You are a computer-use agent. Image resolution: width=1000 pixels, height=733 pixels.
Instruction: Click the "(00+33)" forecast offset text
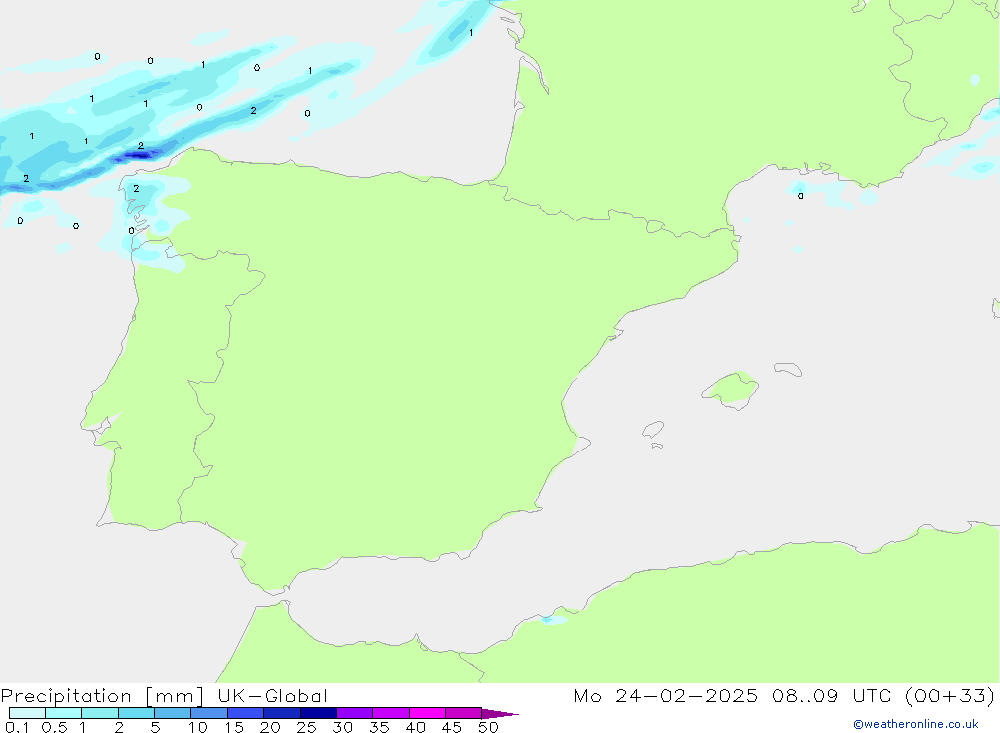(950, 695)
